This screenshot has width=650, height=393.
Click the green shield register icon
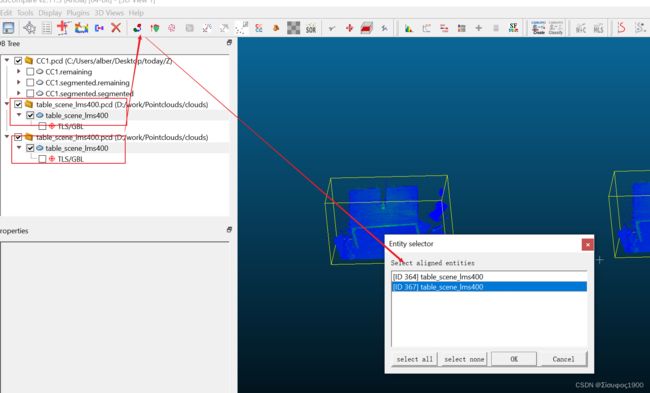[x=155, y=28]
